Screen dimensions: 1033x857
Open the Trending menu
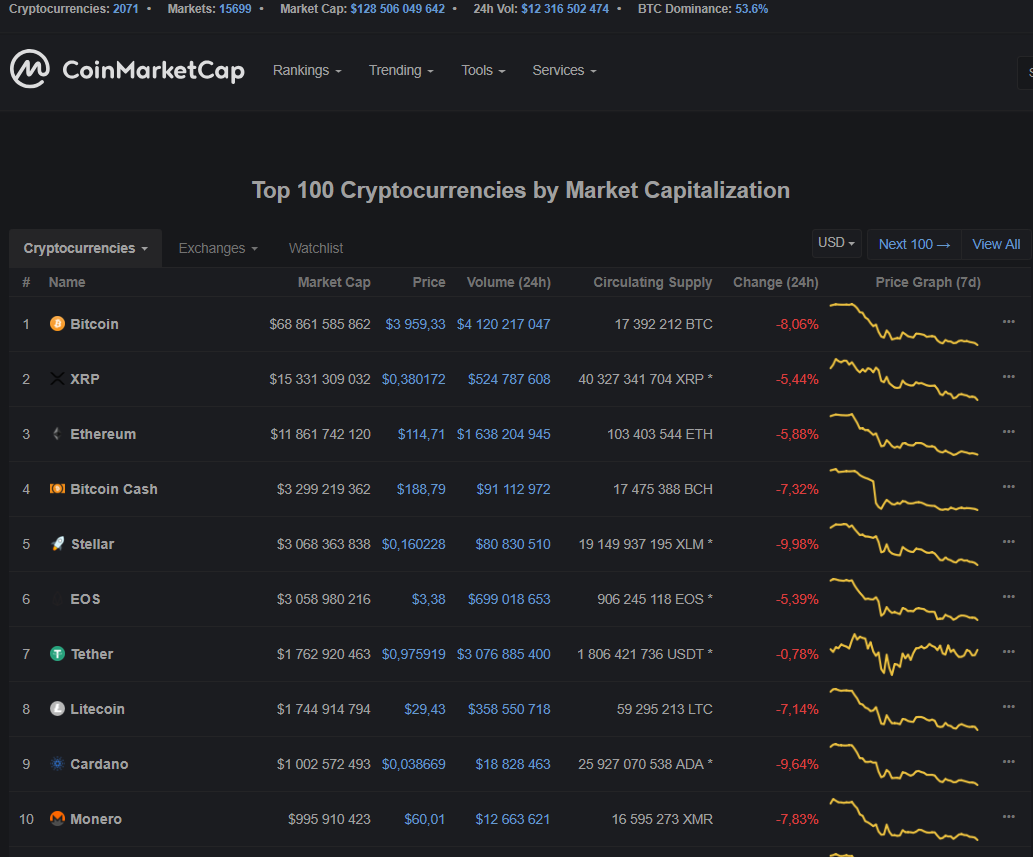pos(400,70)
